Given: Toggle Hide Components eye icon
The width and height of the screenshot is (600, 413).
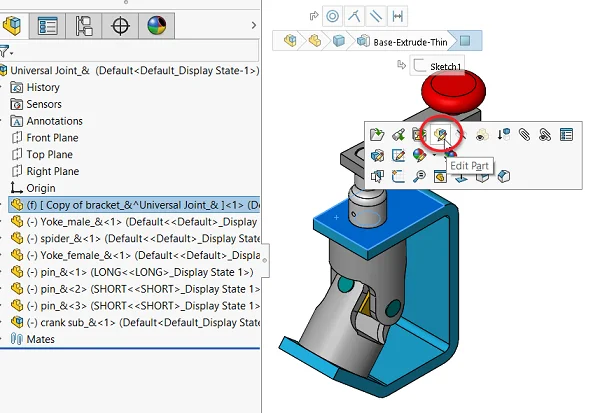Looking at the screenshot, I should [482, 134].
